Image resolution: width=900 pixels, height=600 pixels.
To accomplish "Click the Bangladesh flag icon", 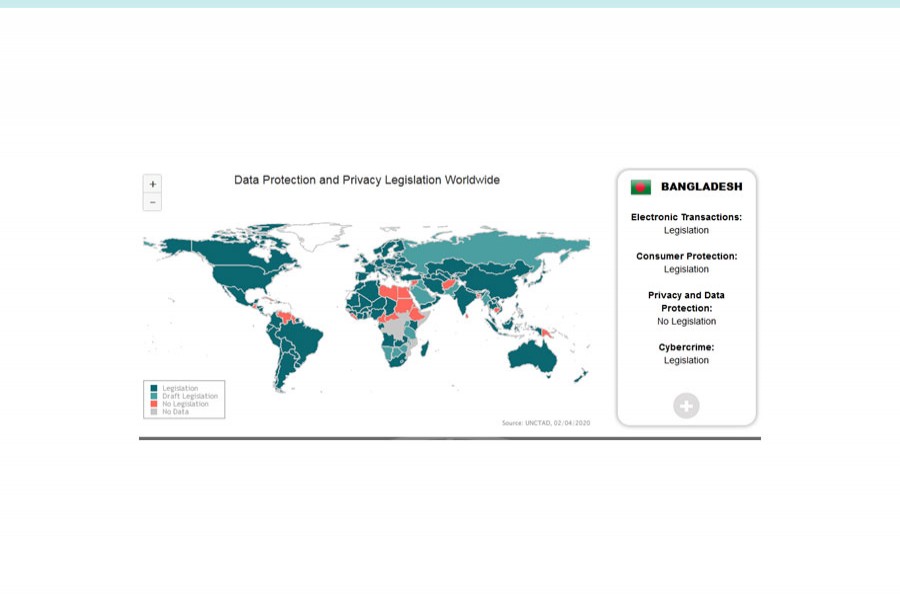I will tap(641, 187).
